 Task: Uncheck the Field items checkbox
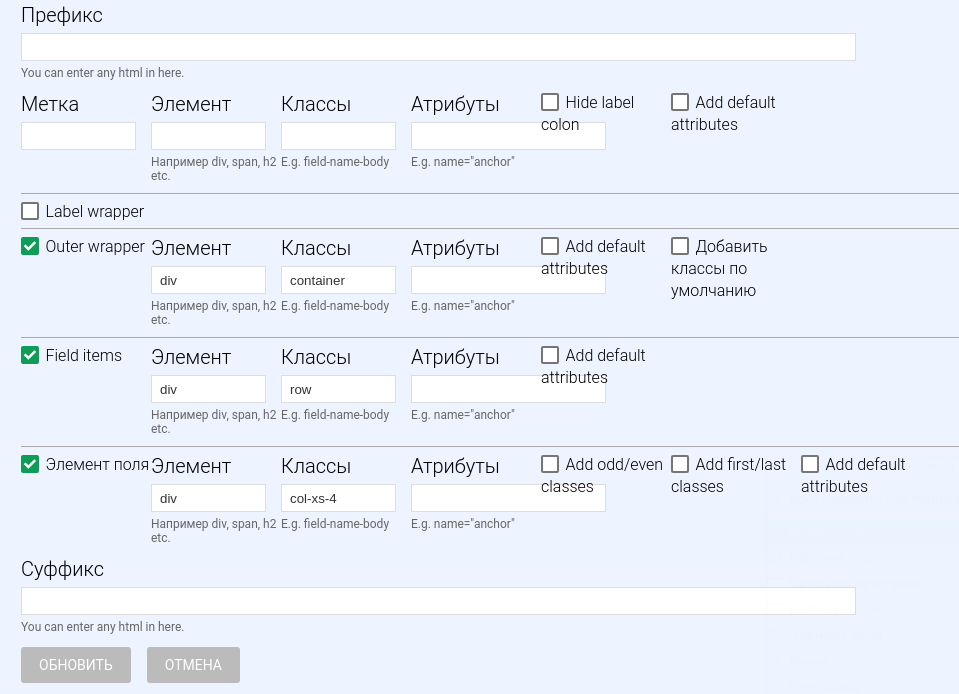coord(30,355)
